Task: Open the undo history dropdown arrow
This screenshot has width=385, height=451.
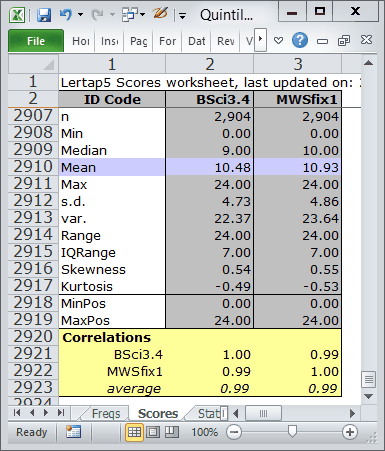Action: (x=80, y=15)
